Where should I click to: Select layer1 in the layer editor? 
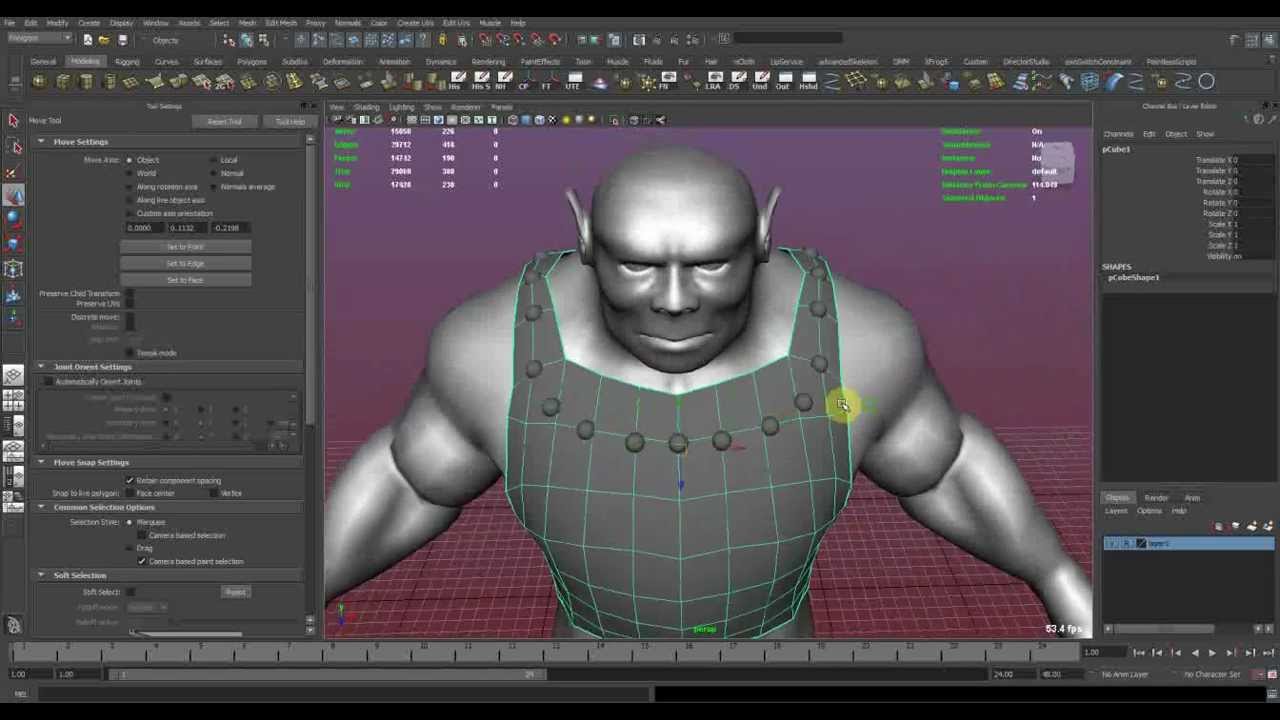(1189, 544)
